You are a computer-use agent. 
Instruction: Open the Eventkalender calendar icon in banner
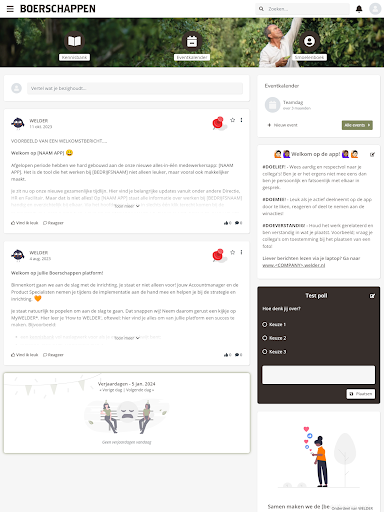click(x=192, y=41)
